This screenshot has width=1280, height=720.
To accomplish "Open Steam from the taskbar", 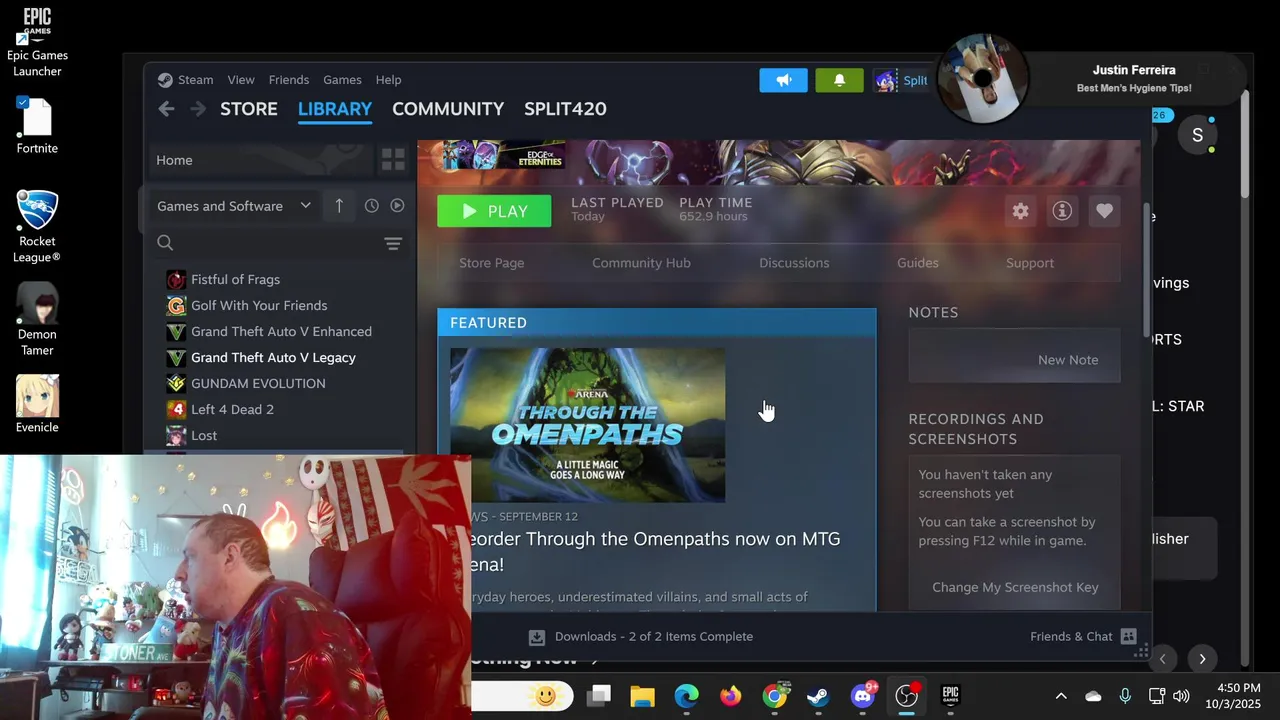I will pos(818,696).
